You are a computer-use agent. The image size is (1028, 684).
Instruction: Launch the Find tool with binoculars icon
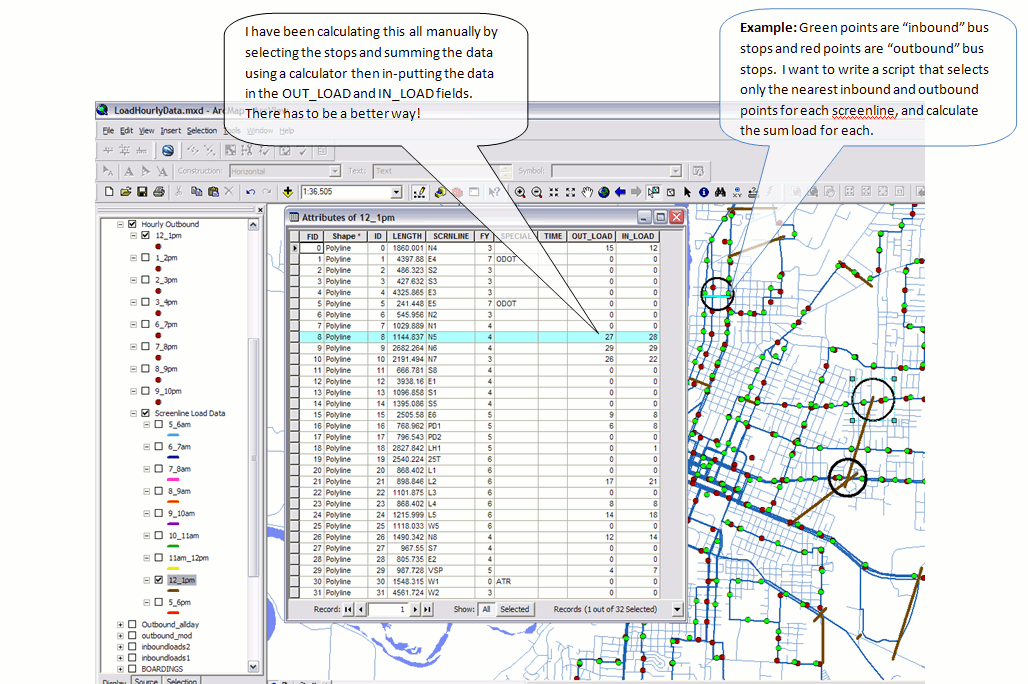(720, 191)
